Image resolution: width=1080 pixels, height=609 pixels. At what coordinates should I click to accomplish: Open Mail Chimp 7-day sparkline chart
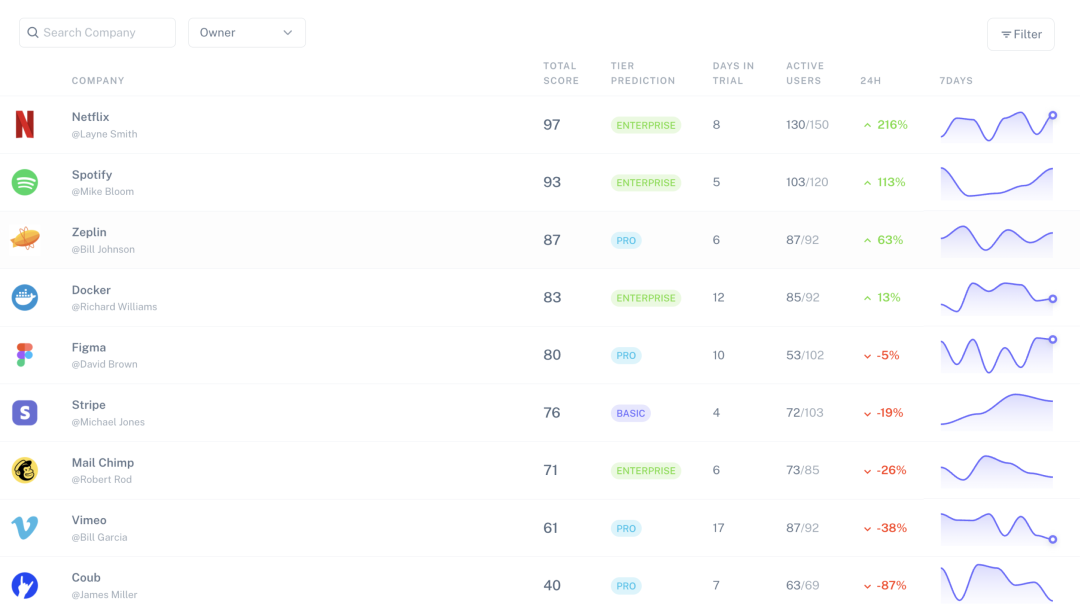point(997,471)
